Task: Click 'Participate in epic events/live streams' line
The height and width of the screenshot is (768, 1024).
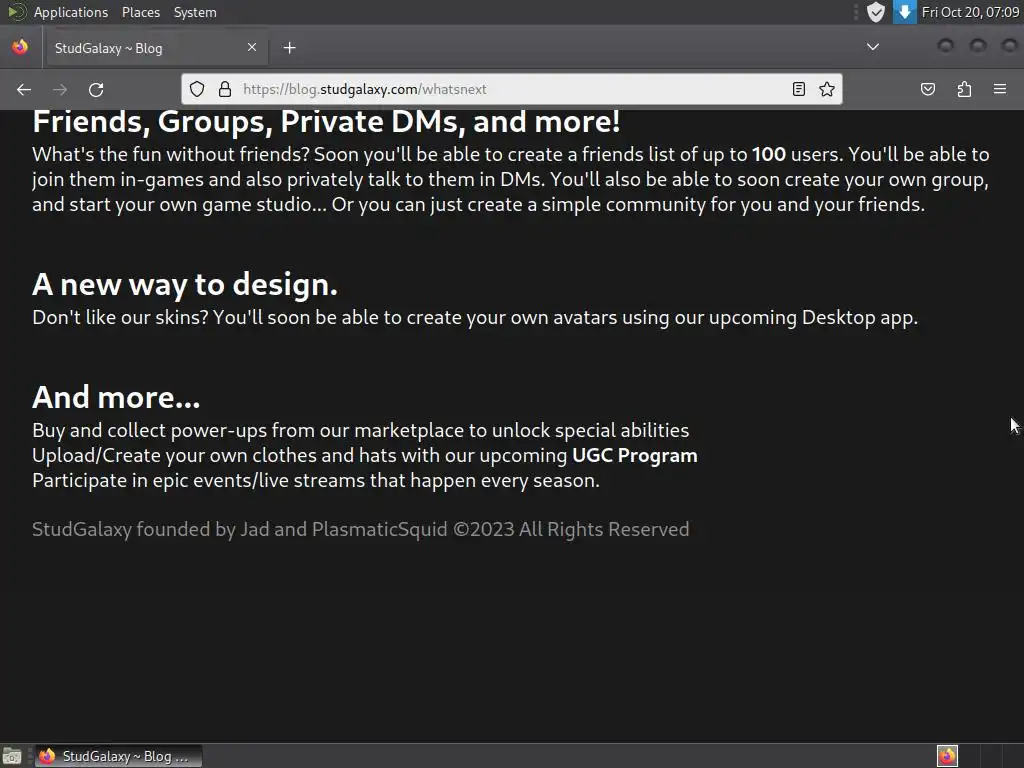Action: pos(316,481)
